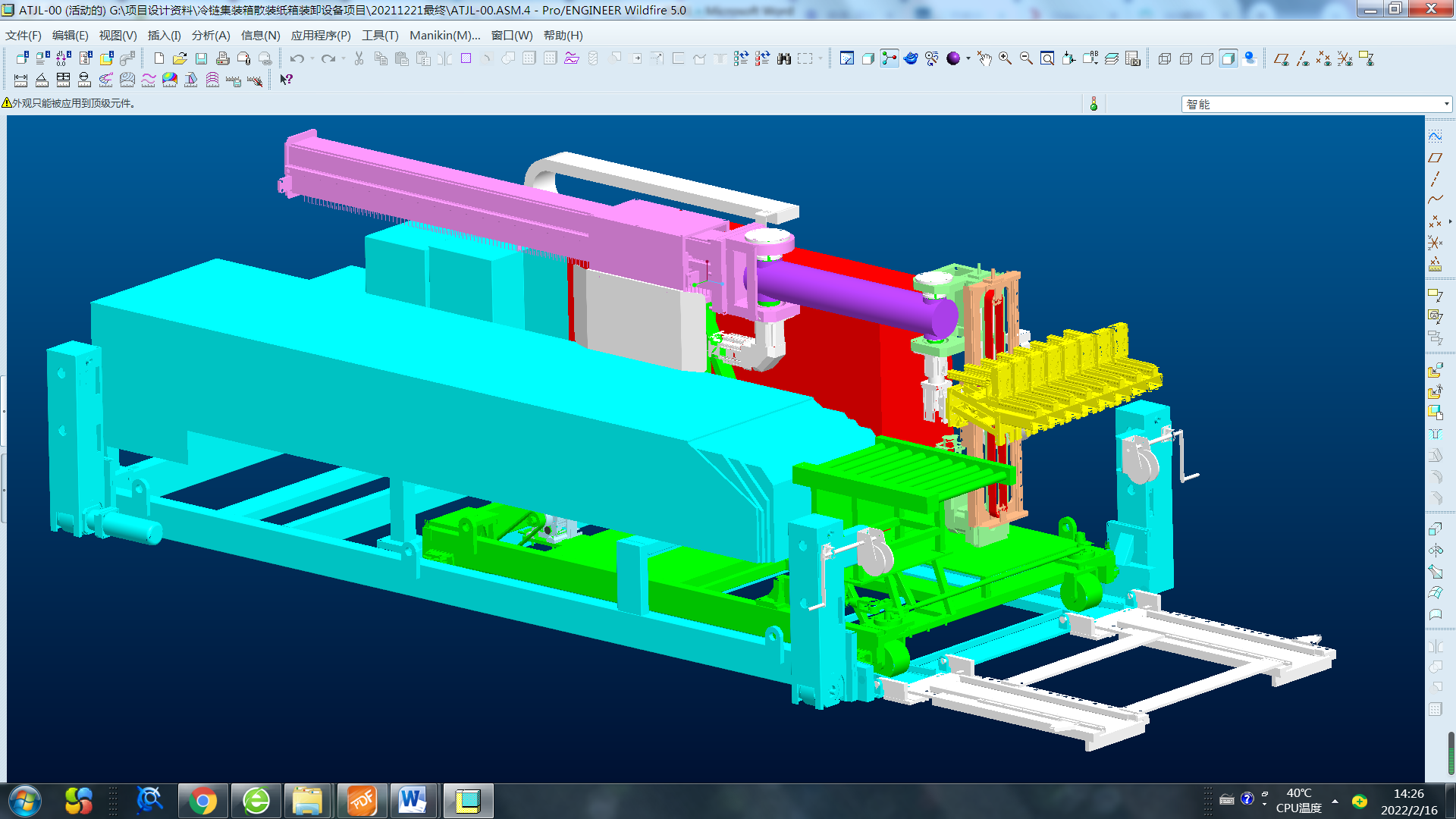Click the green traffic light status indicator
The width and height of the screenshot is (1456, 819).
(x=1094, y=104)
